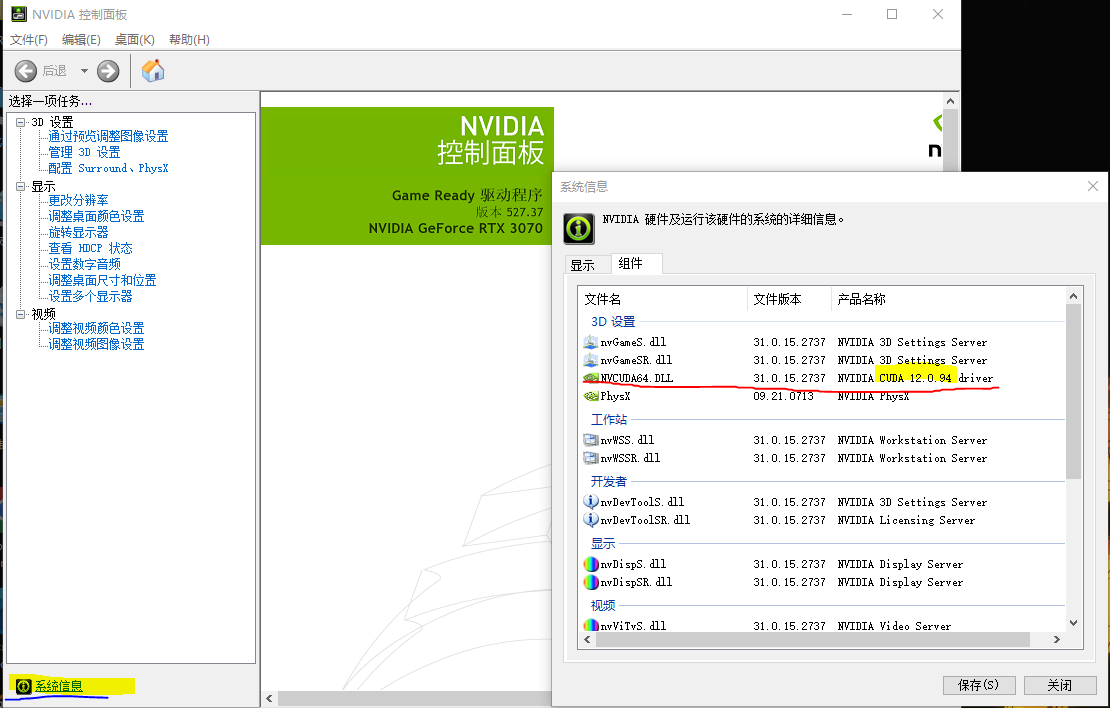Select the 组件 tab in 系统信息
Screen dimensions: 1110x708
coord(636,263)
